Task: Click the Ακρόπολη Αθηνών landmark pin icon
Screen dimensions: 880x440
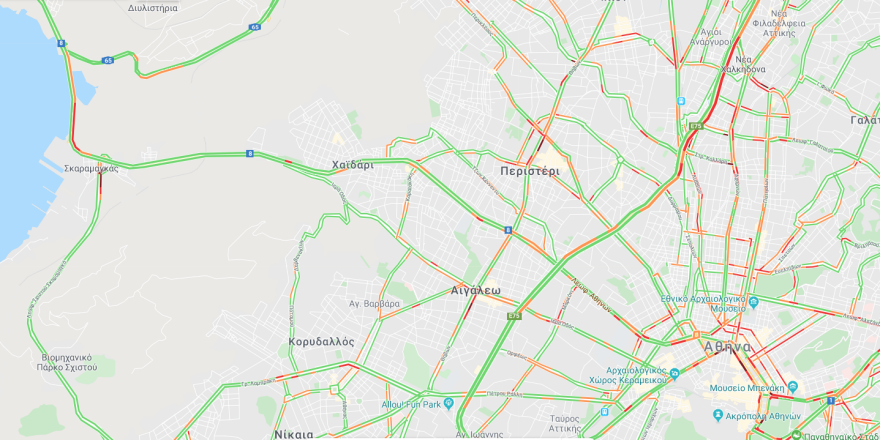Action: [x=718, y=416]
